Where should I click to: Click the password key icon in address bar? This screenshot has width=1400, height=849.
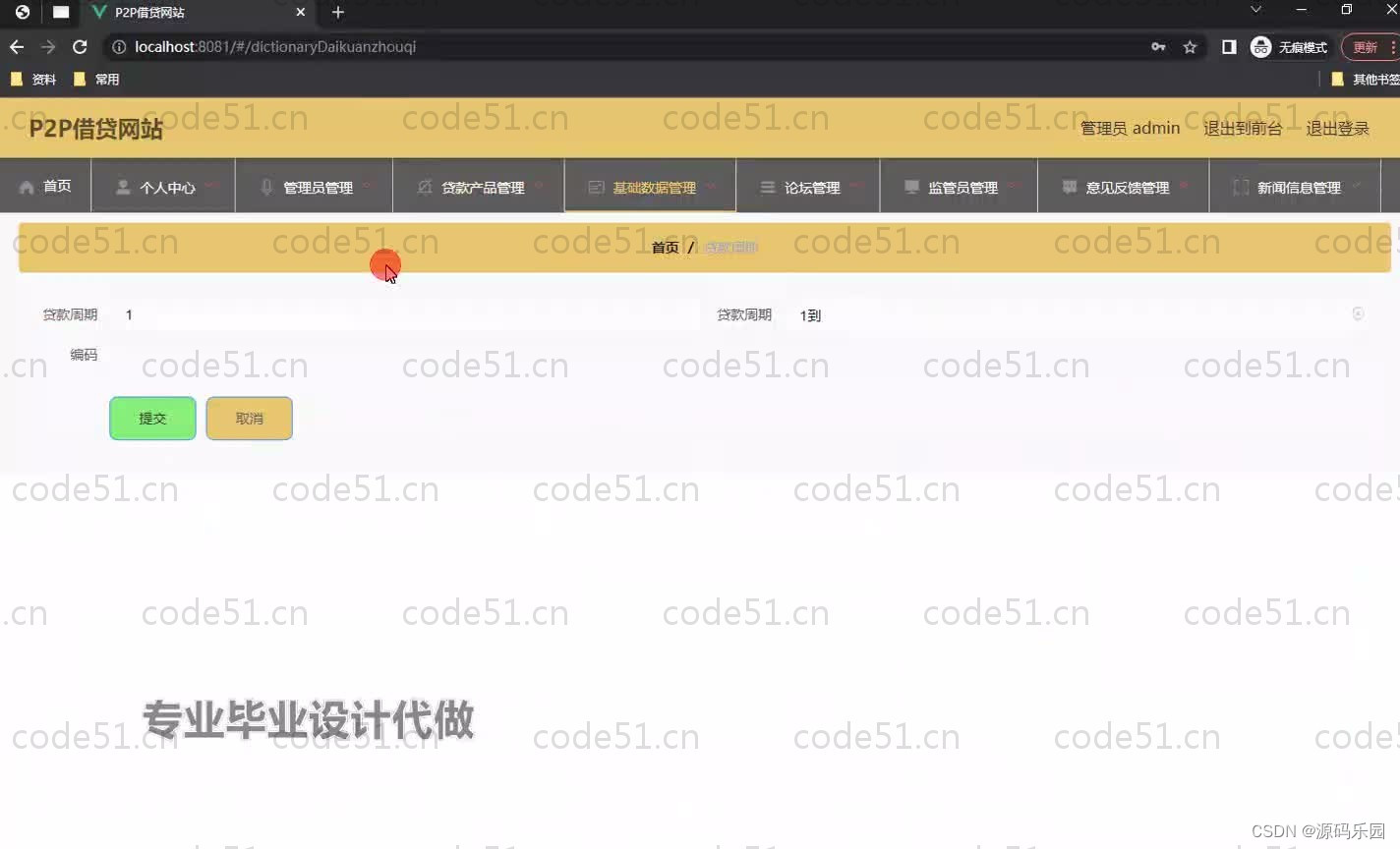[x=1159, y=46]
